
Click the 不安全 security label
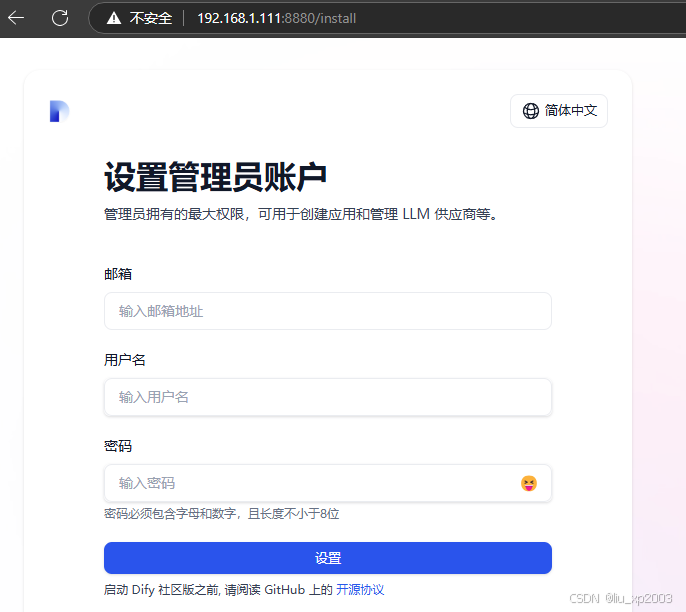150,18
